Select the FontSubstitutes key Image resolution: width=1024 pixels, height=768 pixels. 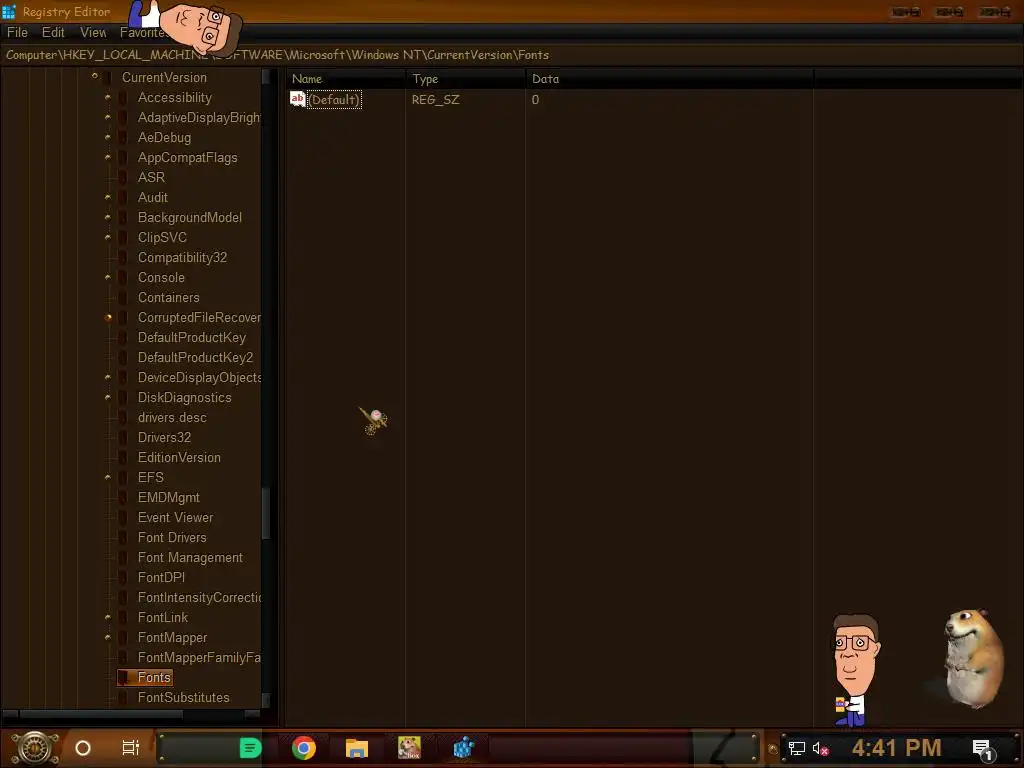(184, 697)
